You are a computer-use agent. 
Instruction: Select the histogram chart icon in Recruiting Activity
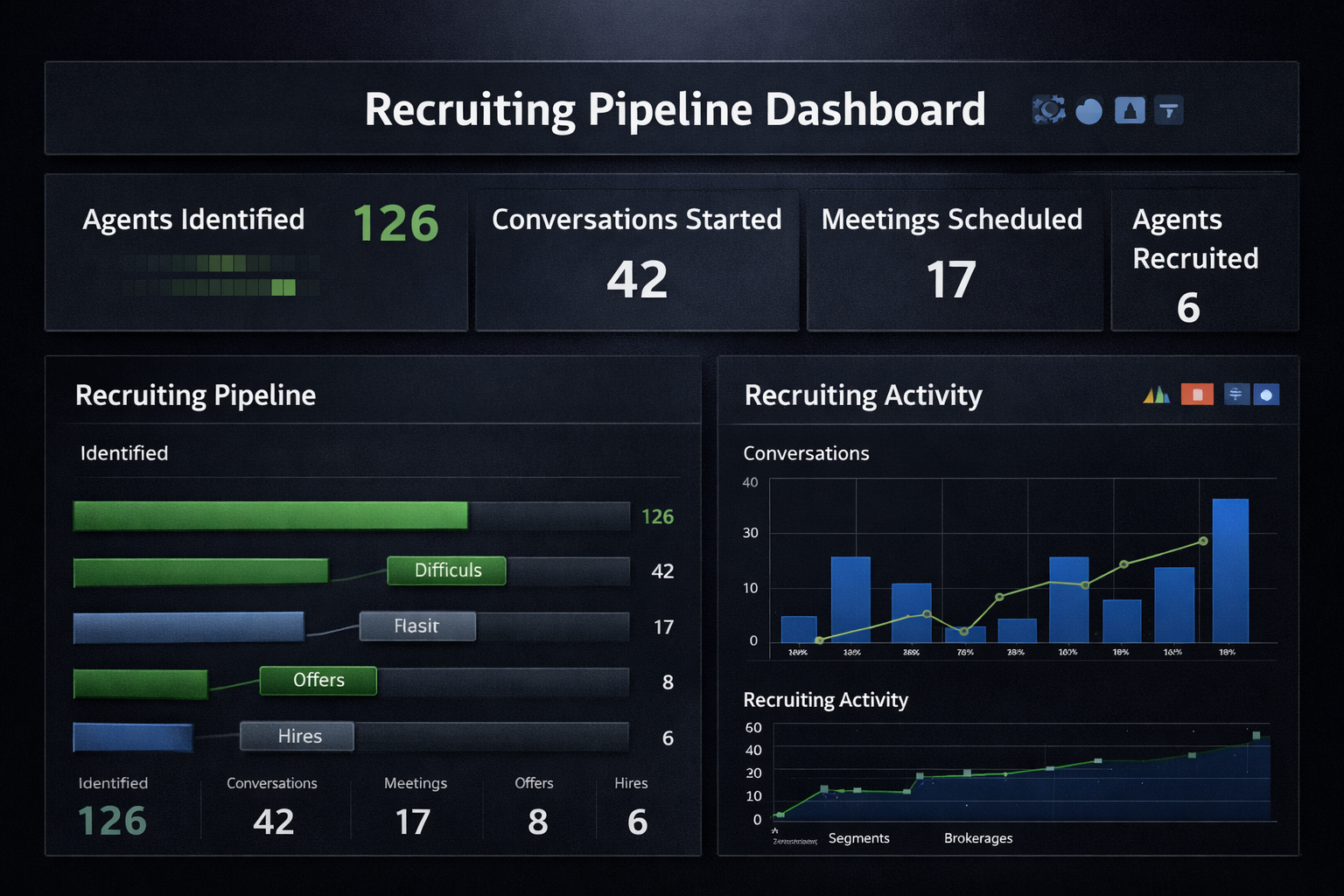1157,394
